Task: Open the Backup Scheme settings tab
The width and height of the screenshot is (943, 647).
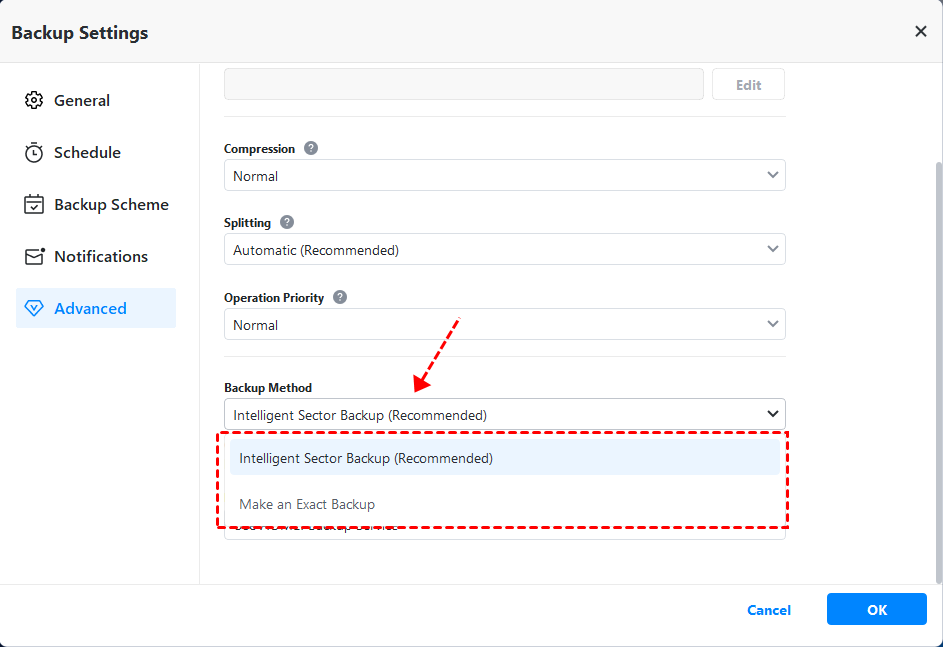Action: (111, 204)
